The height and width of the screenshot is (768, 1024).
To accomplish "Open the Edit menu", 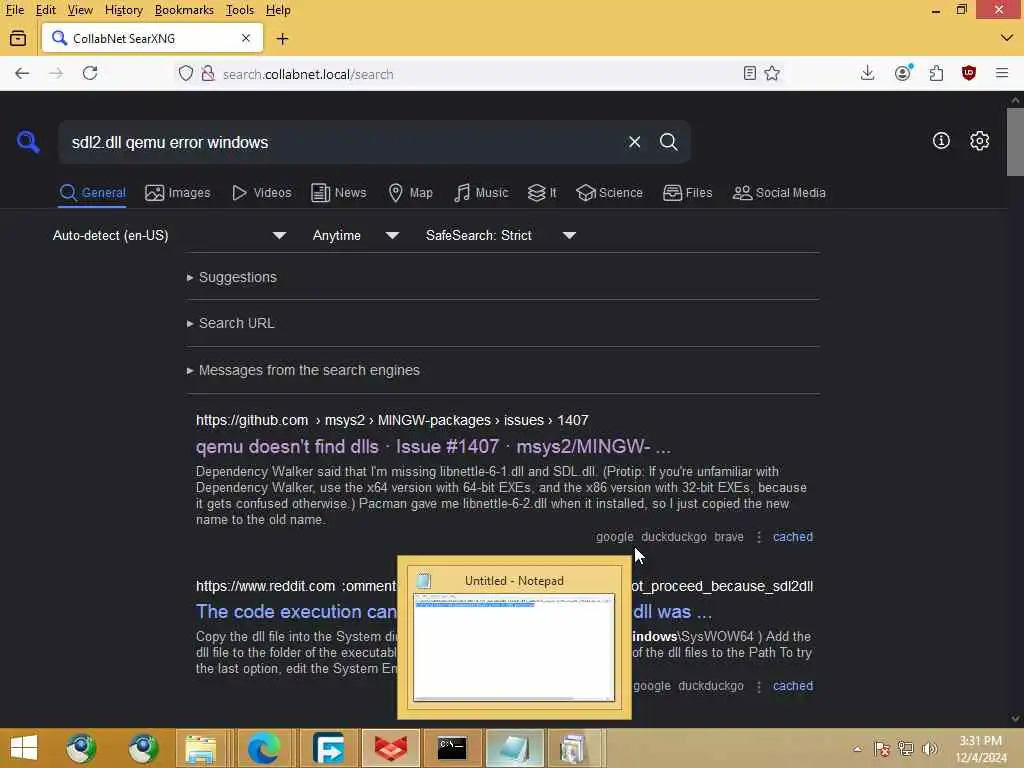I will (x=45, y=10).
